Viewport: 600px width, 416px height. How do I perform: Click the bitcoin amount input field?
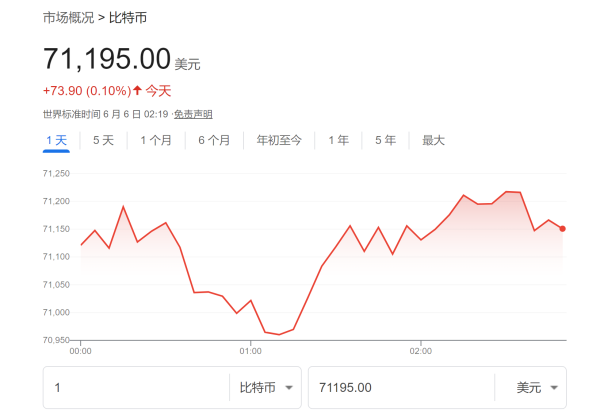tap(135, 387)
